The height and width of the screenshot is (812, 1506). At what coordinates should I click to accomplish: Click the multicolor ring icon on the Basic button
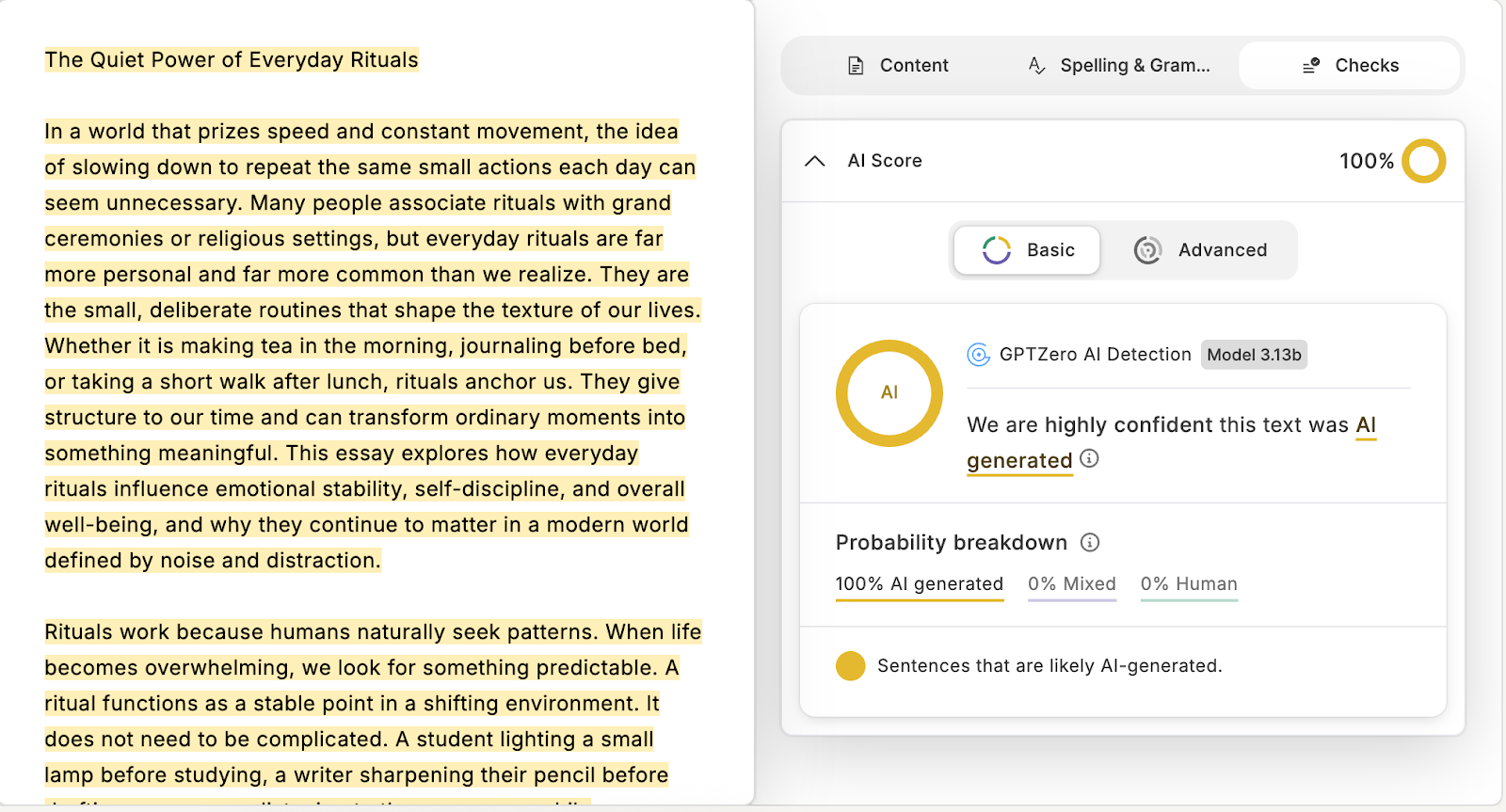[x=997, y=250]
